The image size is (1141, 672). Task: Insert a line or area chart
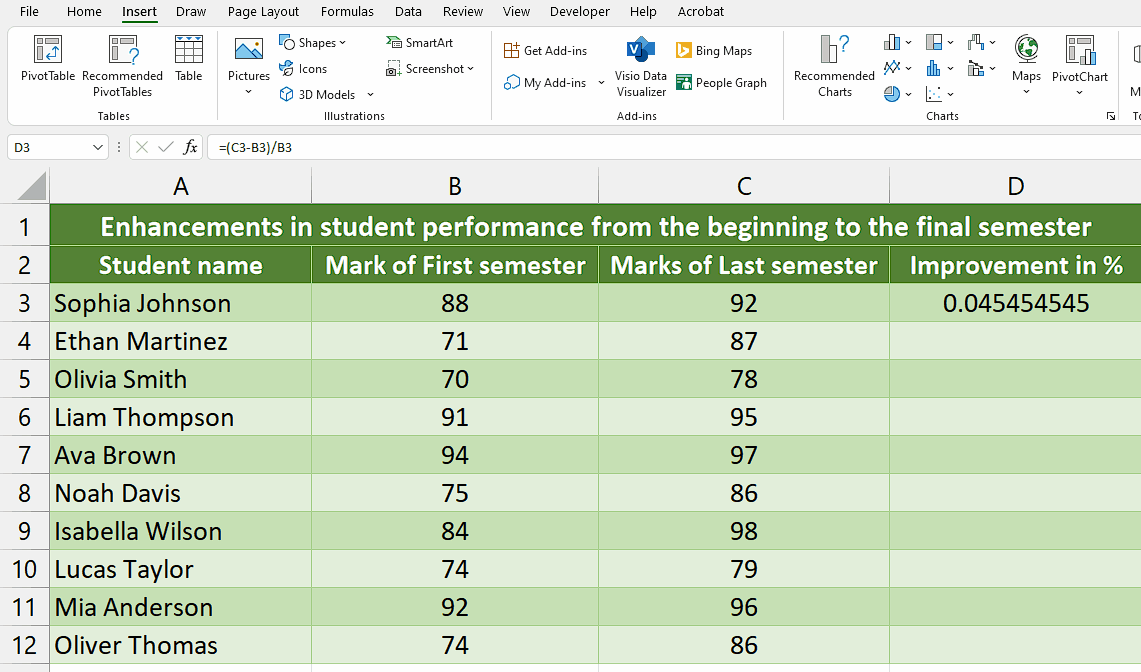pos(891,68)
